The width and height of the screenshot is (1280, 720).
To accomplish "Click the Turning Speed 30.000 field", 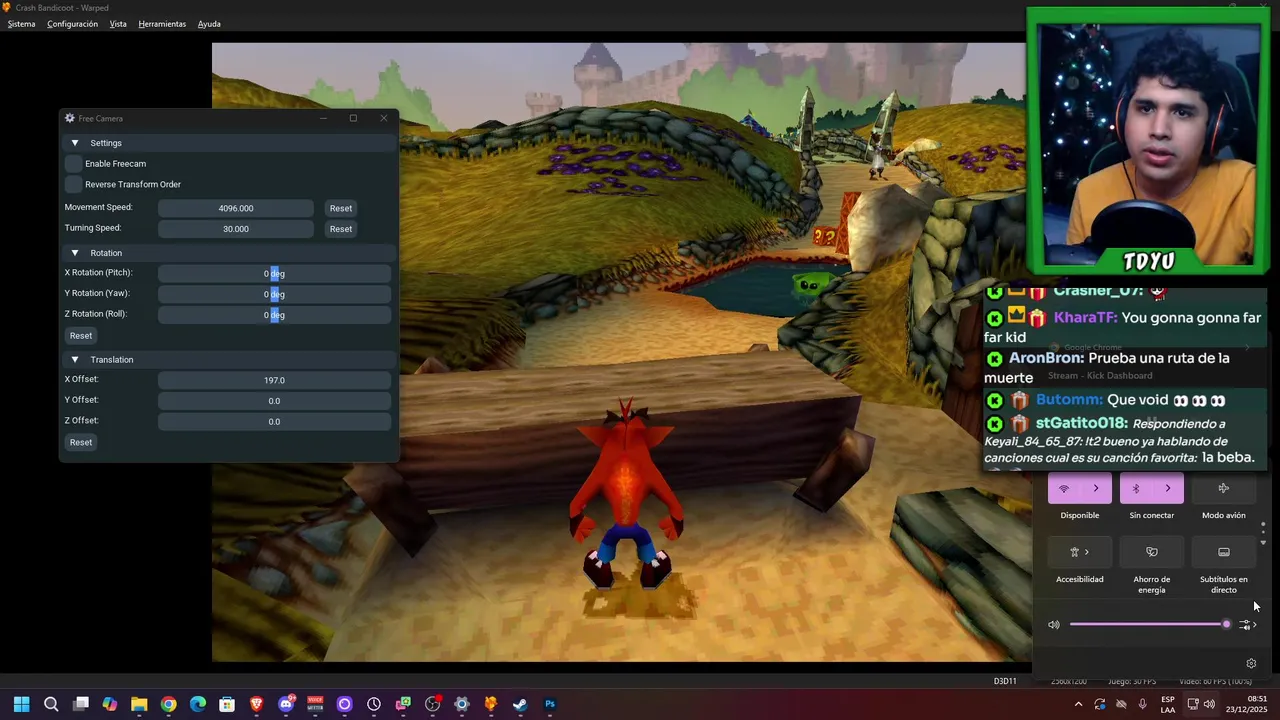I will click(236, 229).
